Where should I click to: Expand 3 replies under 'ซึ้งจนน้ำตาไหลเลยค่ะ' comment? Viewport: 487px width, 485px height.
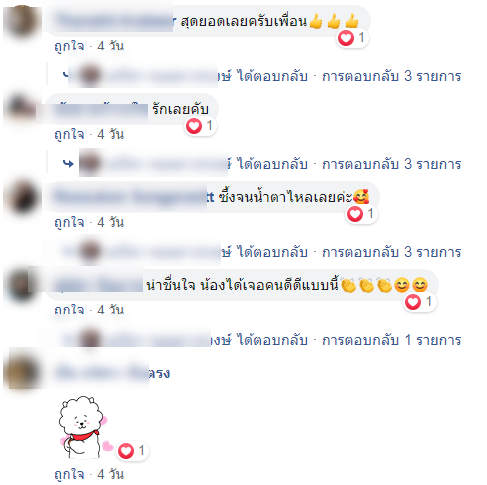392,252
